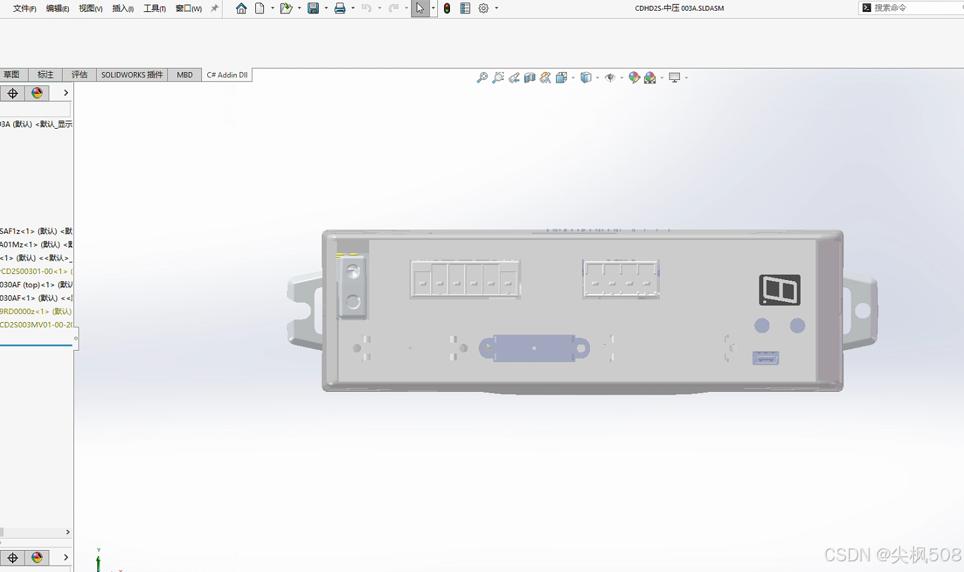This screenshot has height=572, width=964.
Task: Open the DisplayManager color ball tab in the upper pane
Action: [37, 93]
